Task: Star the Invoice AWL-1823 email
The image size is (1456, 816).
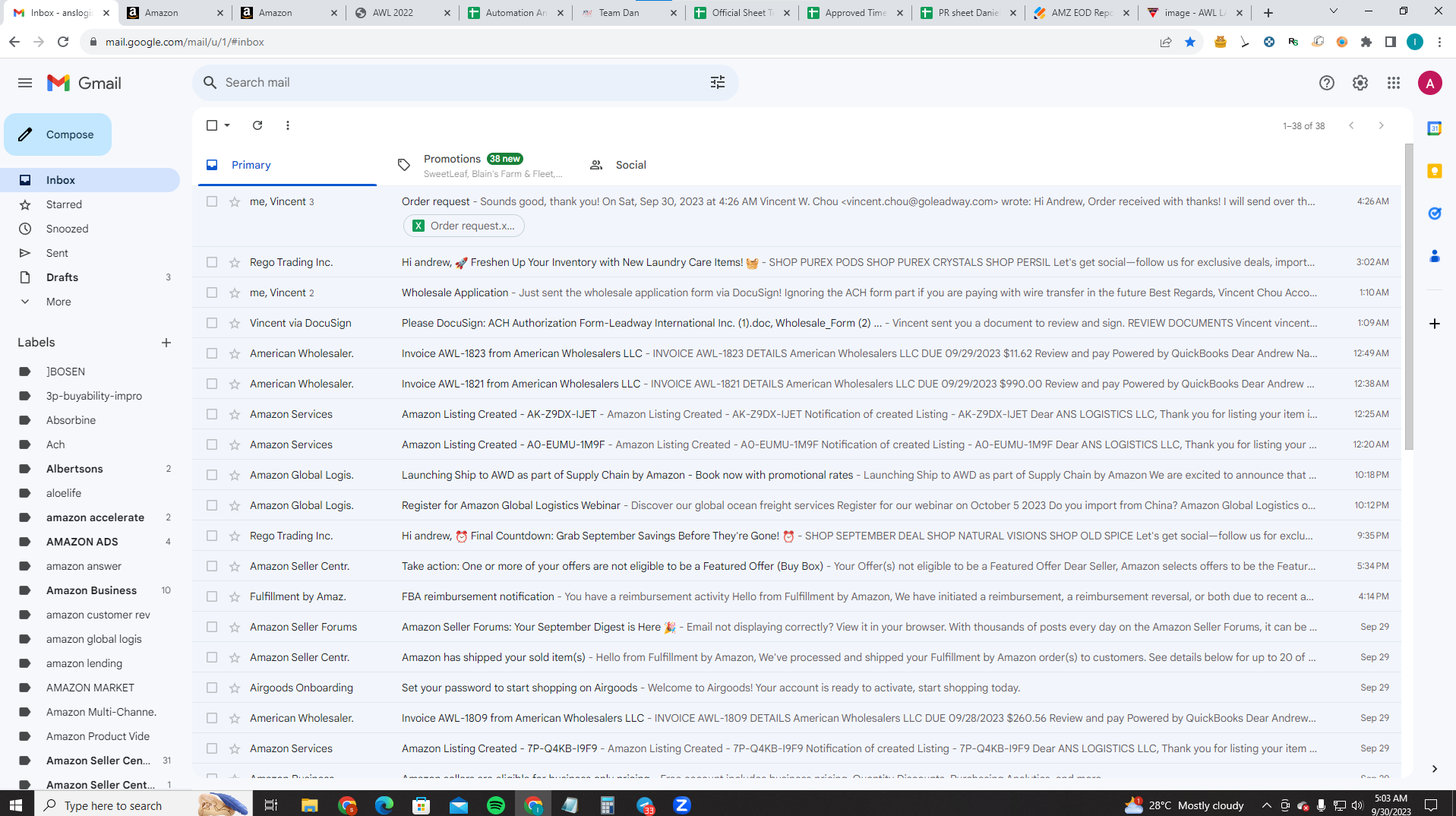Action: coord(235,353)
